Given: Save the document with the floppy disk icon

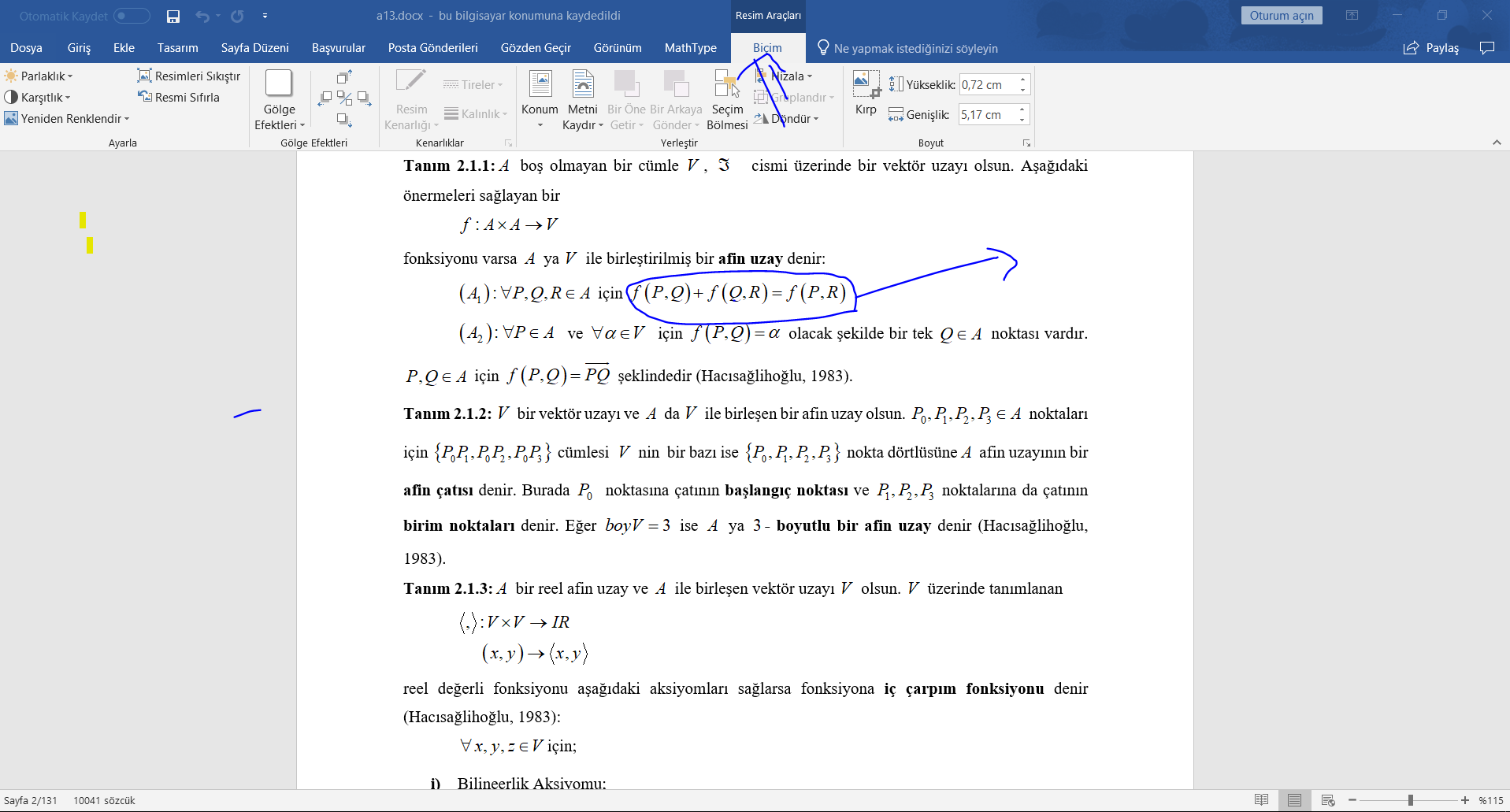Looking at the screenshot, I should tap(173, 16).
